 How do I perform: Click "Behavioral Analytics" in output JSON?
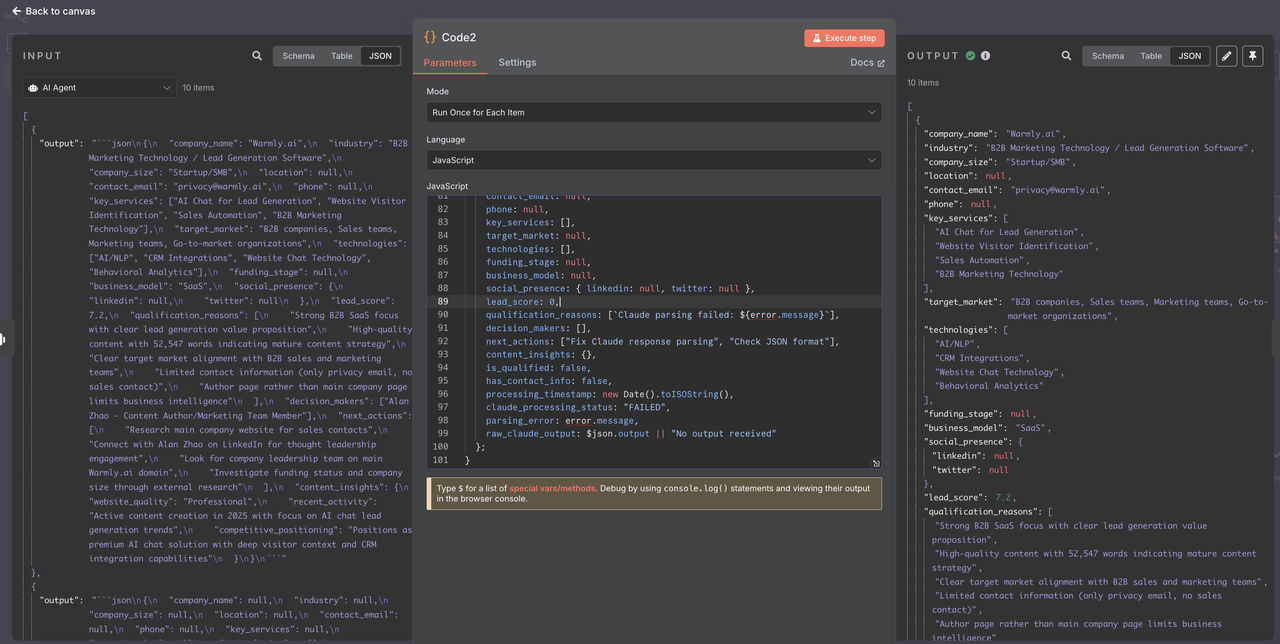click(x=989, y=386)
